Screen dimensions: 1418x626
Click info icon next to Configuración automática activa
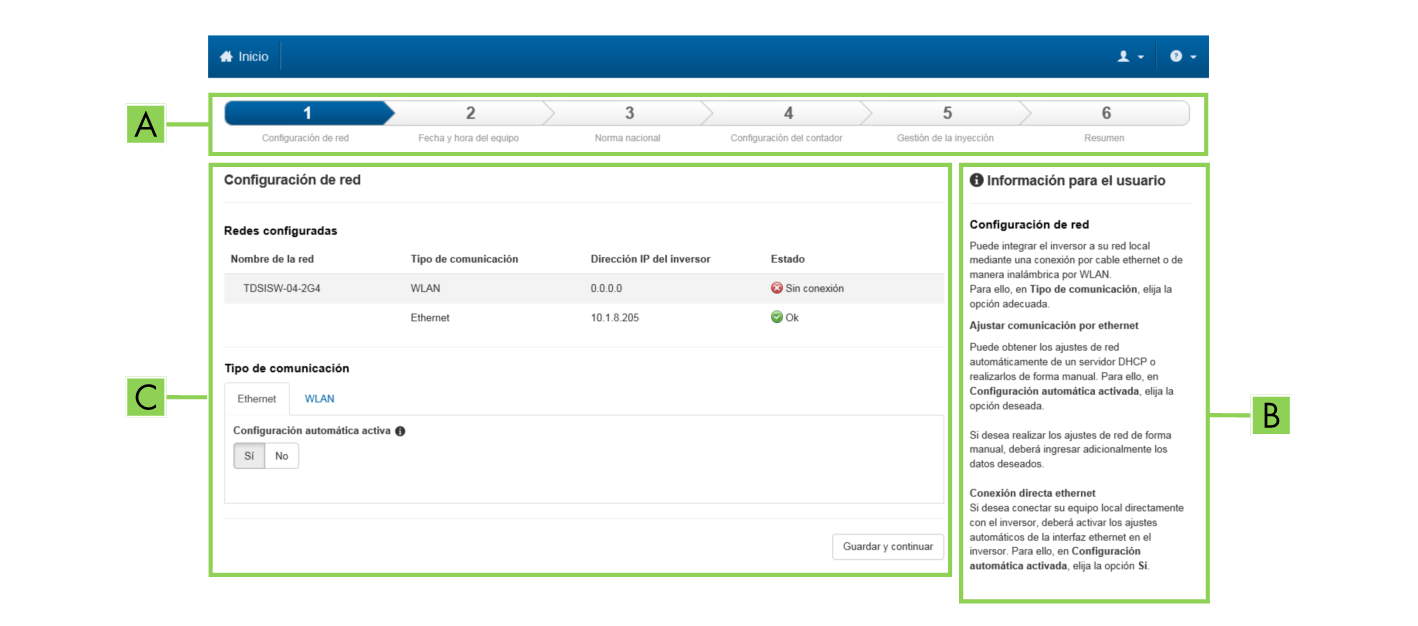[x=400, y=431]
